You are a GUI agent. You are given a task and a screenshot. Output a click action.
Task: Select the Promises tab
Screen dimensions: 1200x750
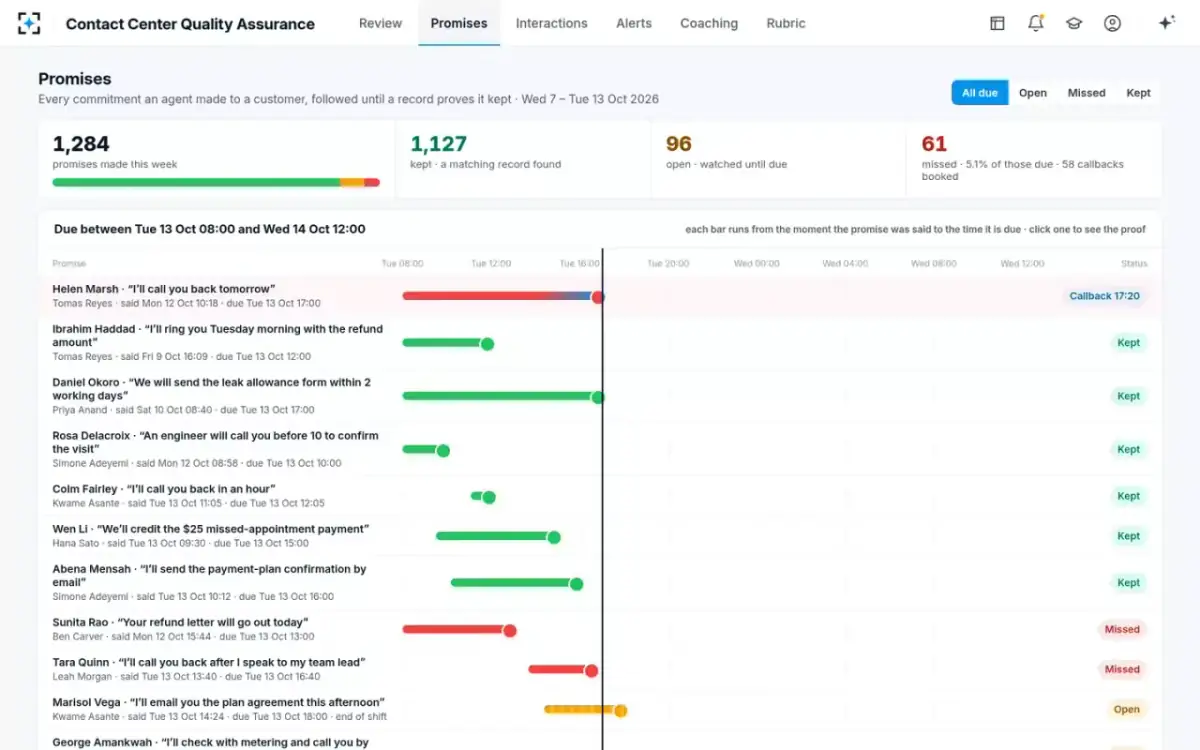click(x=459, y=23)
